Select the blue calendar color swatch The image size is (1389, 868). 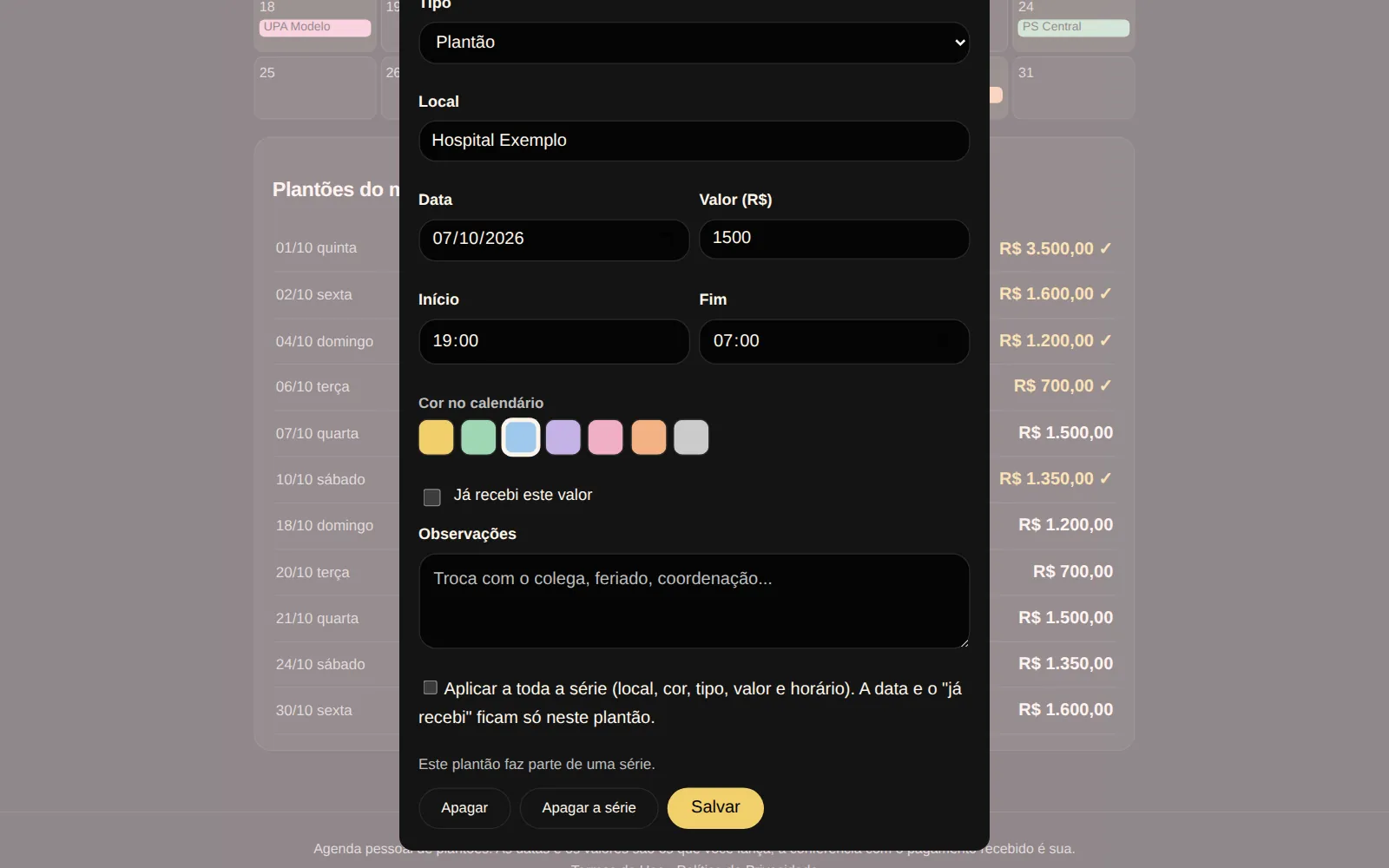pyautogui.click(x=521, y=437)
